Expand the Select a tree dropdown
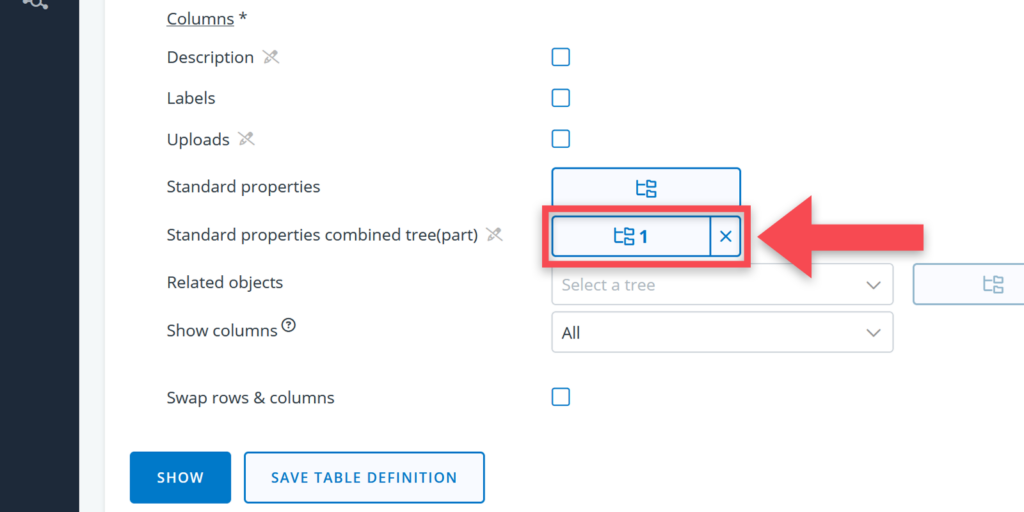The height and width of the screenshot is (512, 1024). click(721, 285)
